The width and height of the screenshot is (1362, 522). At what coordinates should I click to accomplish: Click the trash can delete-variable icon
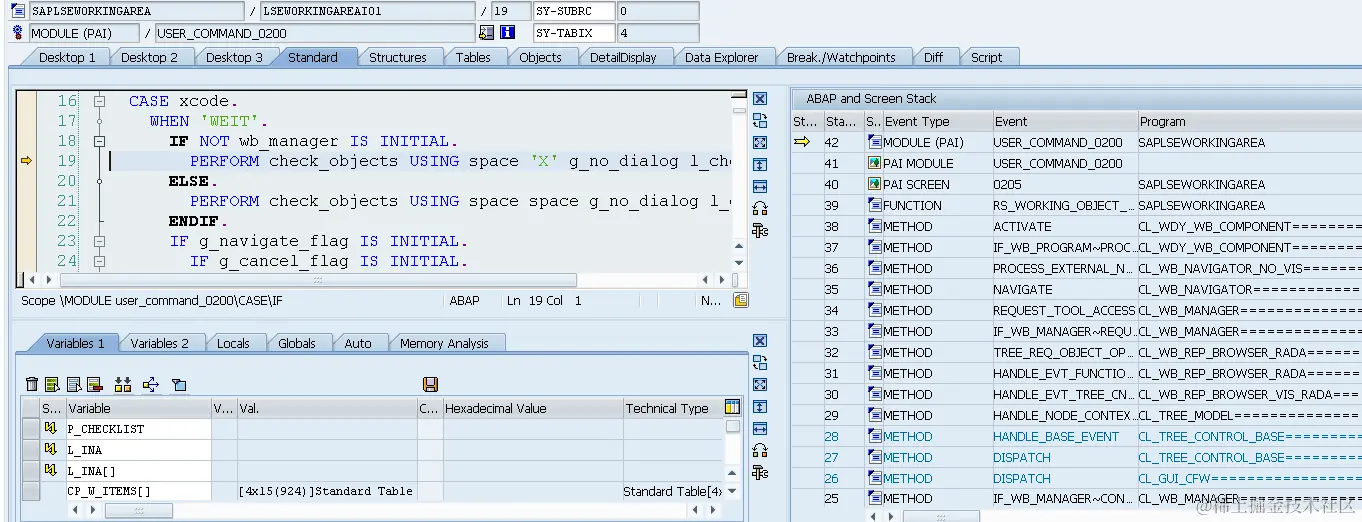[x=32, y=385]
